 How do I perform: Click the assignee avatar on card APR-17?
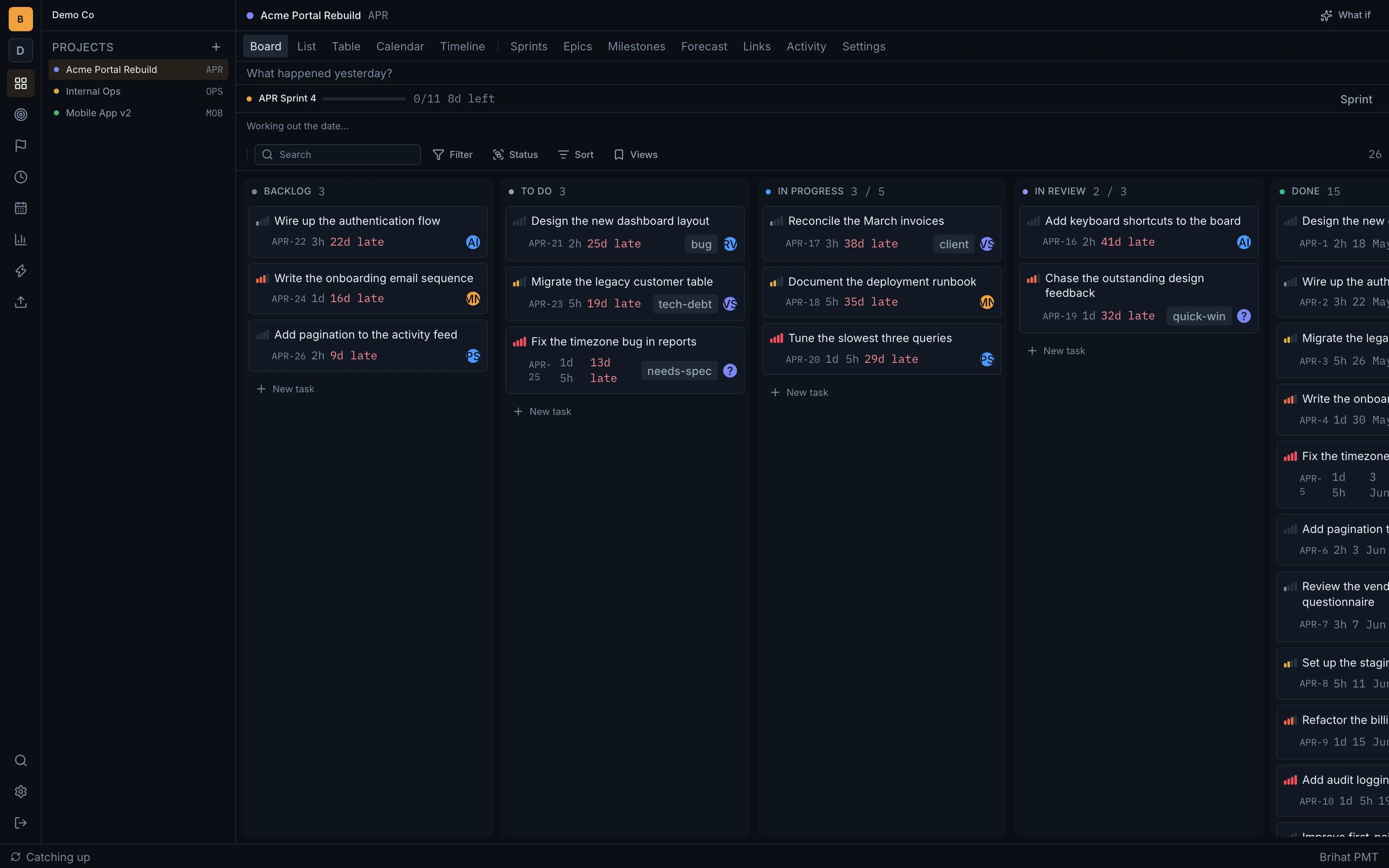point(987,244)
